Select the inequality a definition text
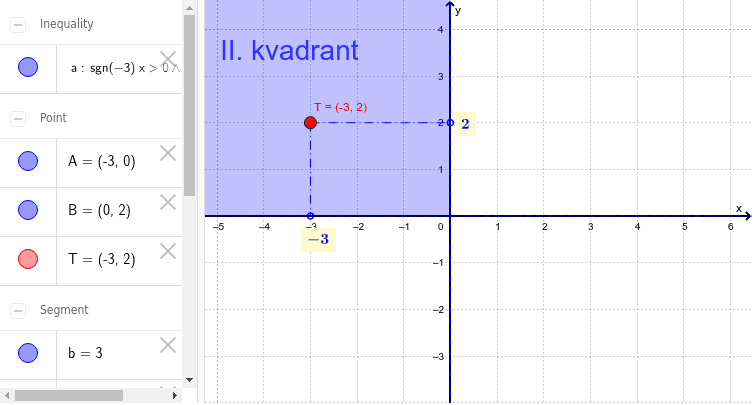The image size is (754, 405). click(x=126, y=68)
